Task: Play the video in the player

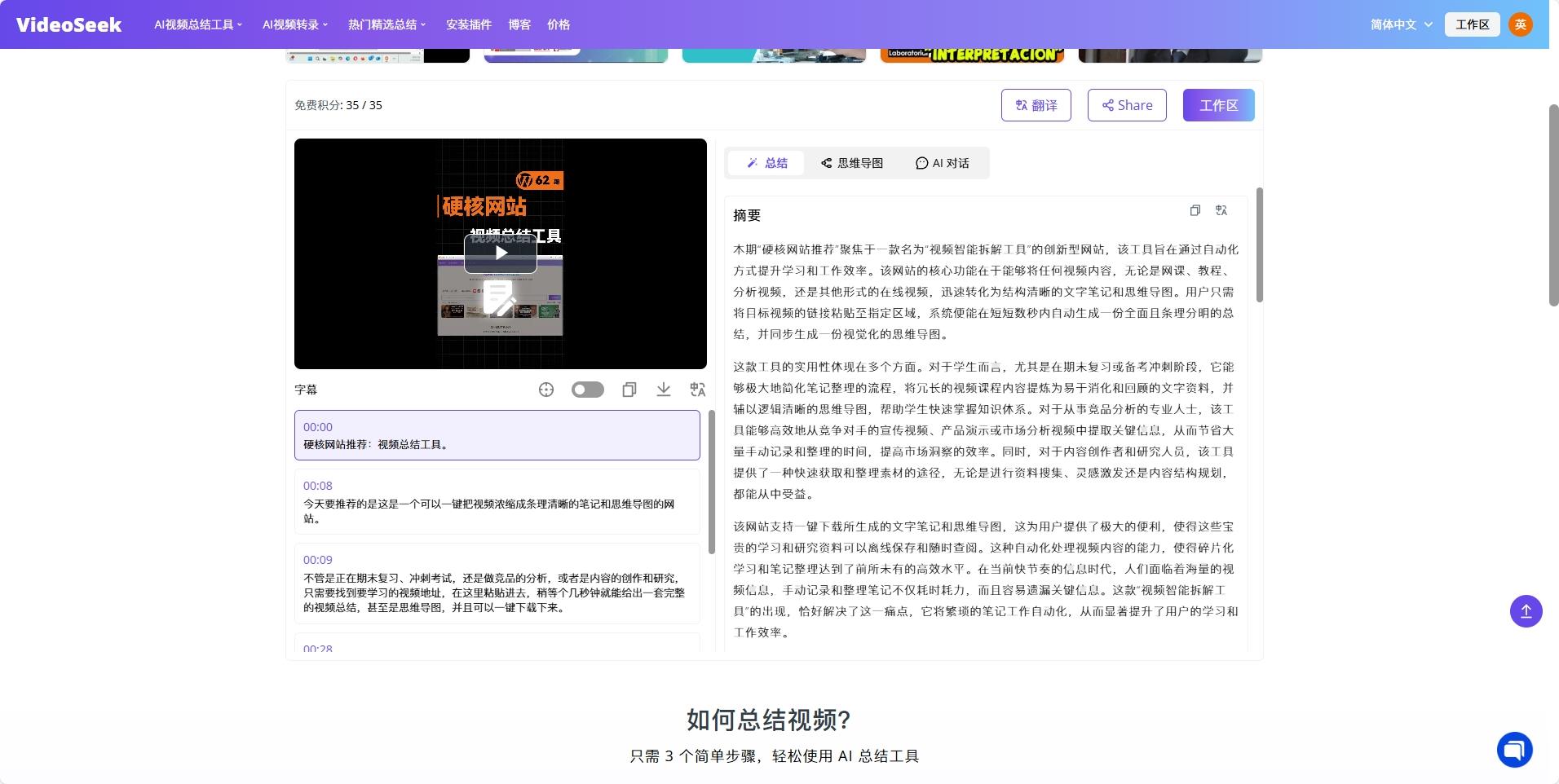Action: pyautogui.click(x=500, y=251)
